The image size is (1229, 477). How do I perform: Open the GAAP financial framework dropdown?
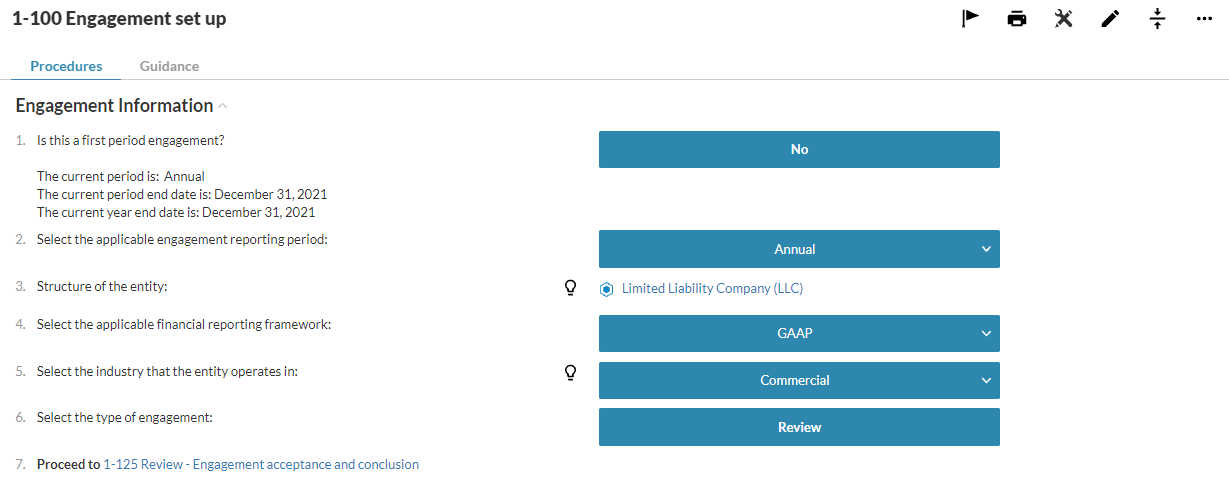click(799, 333)
